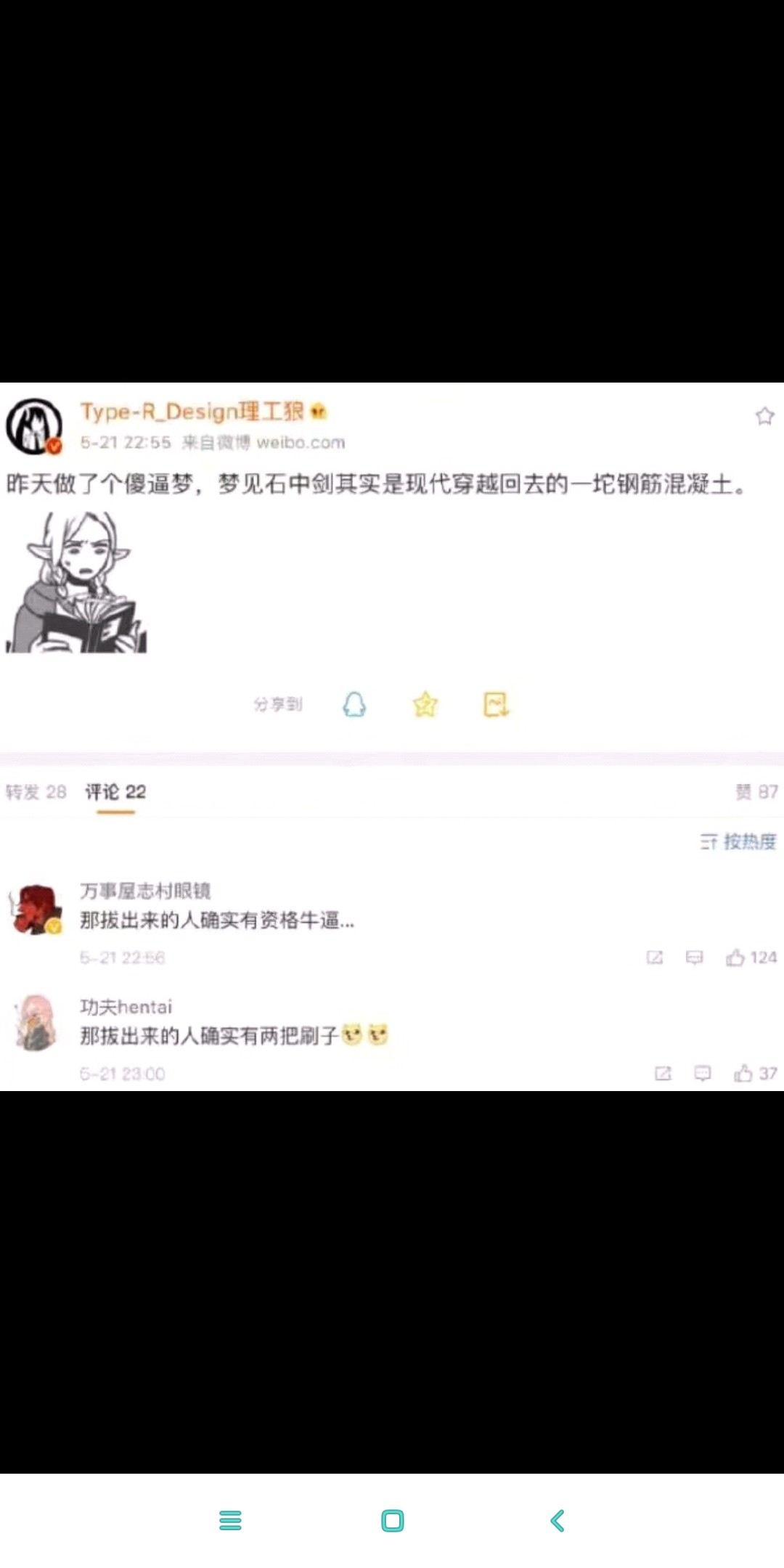Tap the favorite star on post
784x1568 pixels.
pos(764,416)
